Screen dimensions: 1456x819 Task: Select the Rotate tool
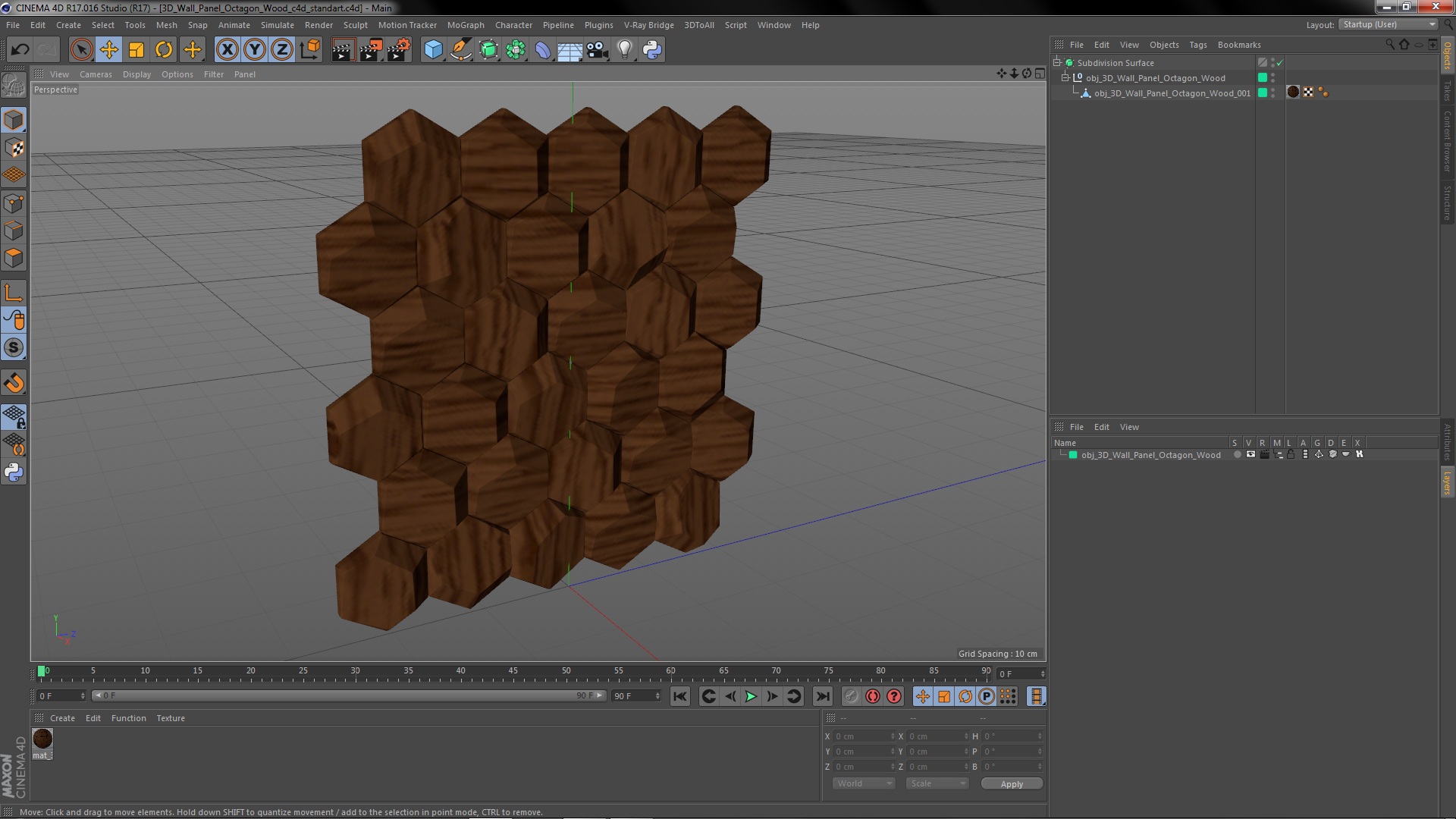(164, 50)
